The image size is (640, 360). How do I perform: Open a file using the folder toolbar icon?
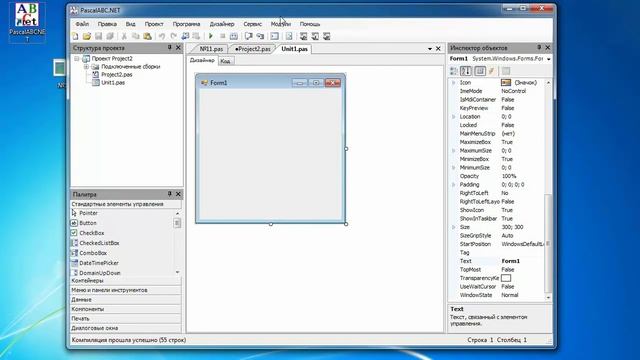pyautogui.click(x=87, y=36)
